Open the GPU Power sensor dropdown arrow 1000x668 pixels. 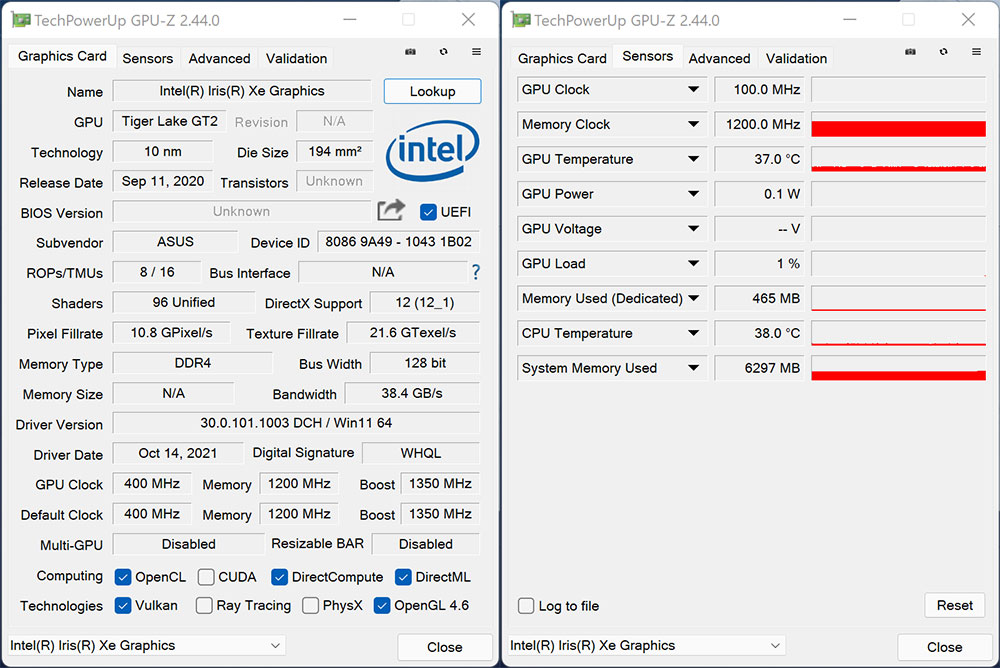(693, 194)
